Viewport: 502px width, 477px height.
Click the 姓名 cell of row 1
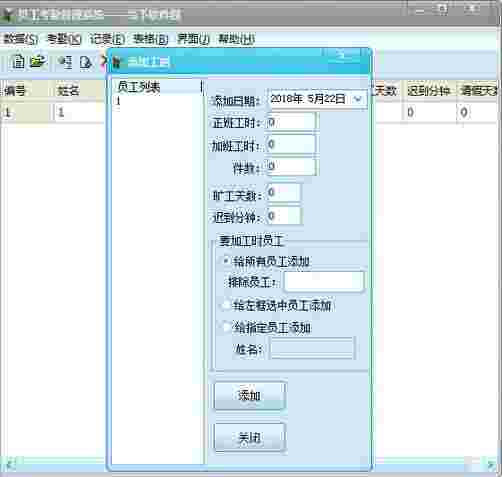(80, 113)
